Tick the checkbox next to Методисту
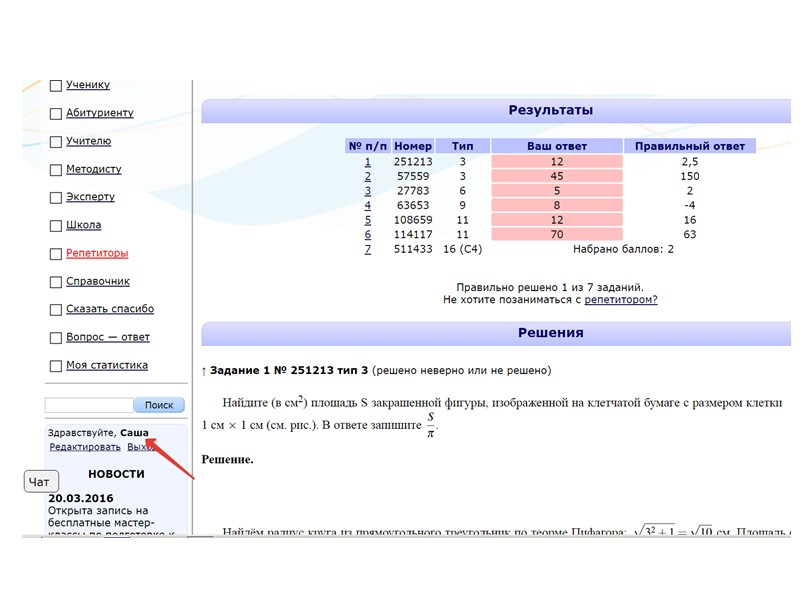 click(56, 170)
